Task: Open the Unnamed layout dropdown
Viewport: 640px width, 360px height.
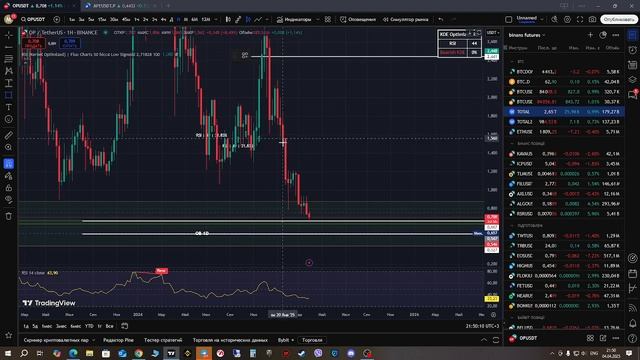Action: (530, 19)
